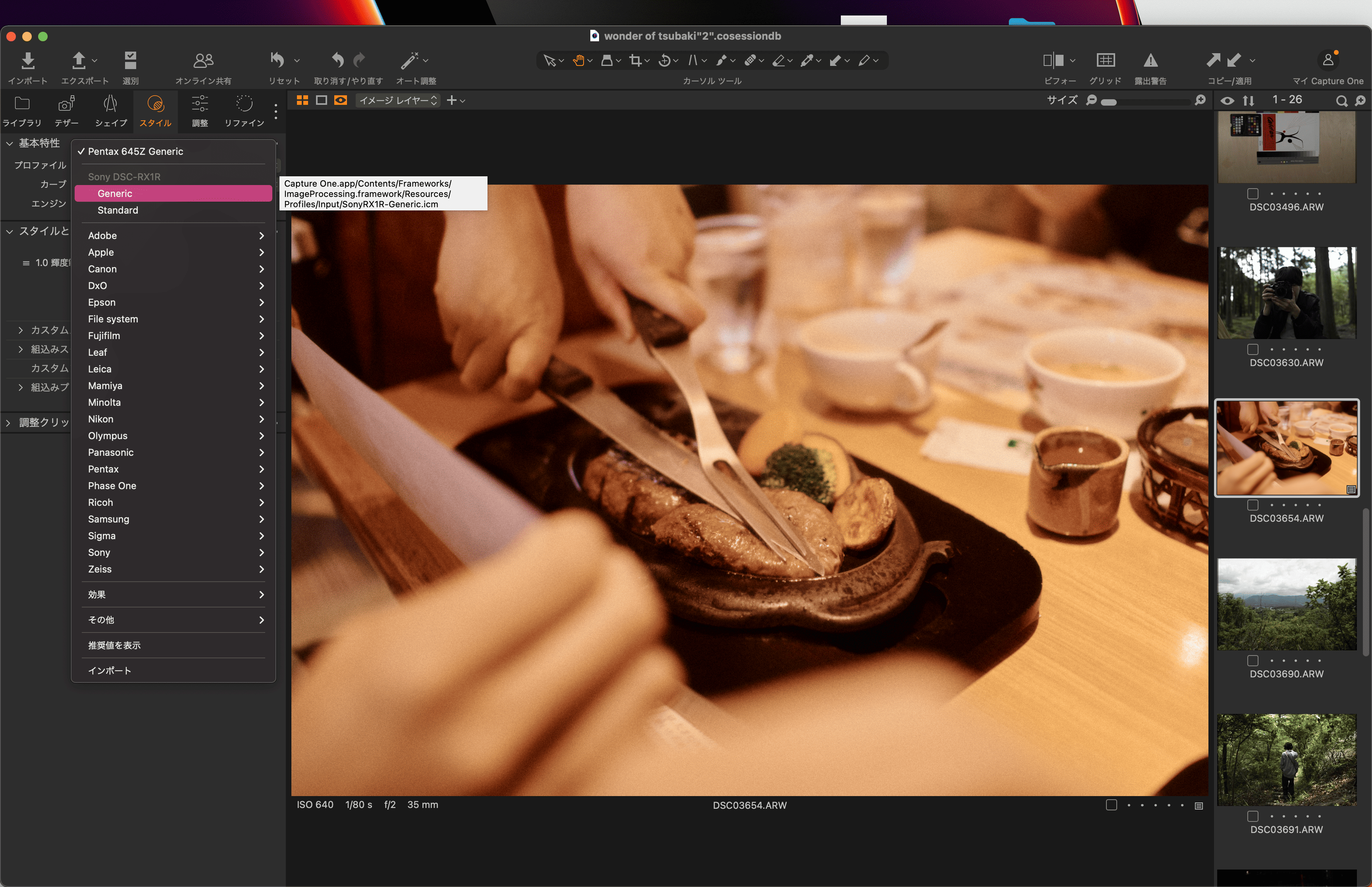The image size is (1372, 887).
Task: Open the browser sort arrows icon
Action: point(1248,101)
